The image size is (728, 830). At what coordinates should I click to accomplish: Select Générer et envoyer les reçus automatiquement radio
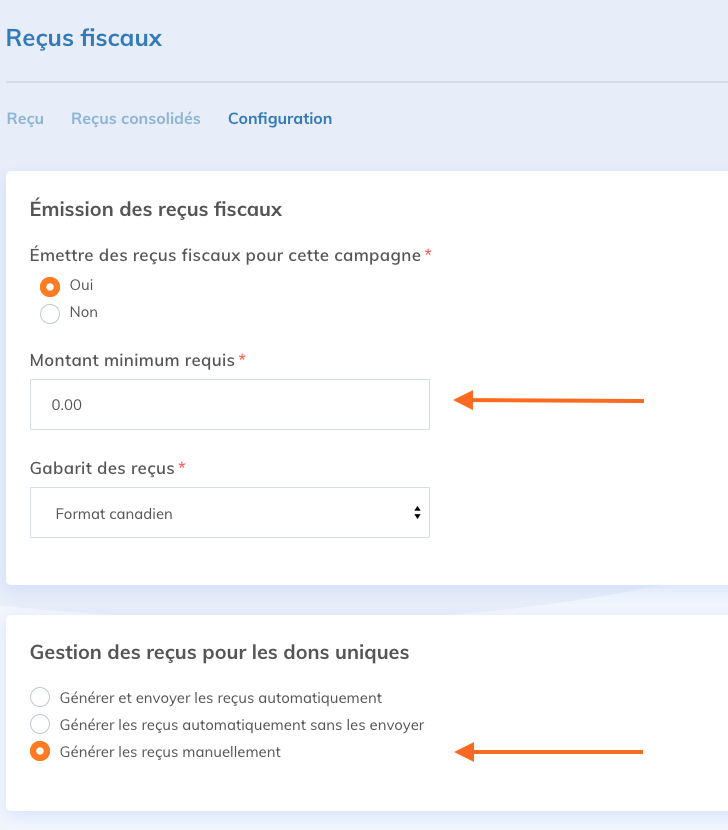pyautogui.click(x=40, y=698)
